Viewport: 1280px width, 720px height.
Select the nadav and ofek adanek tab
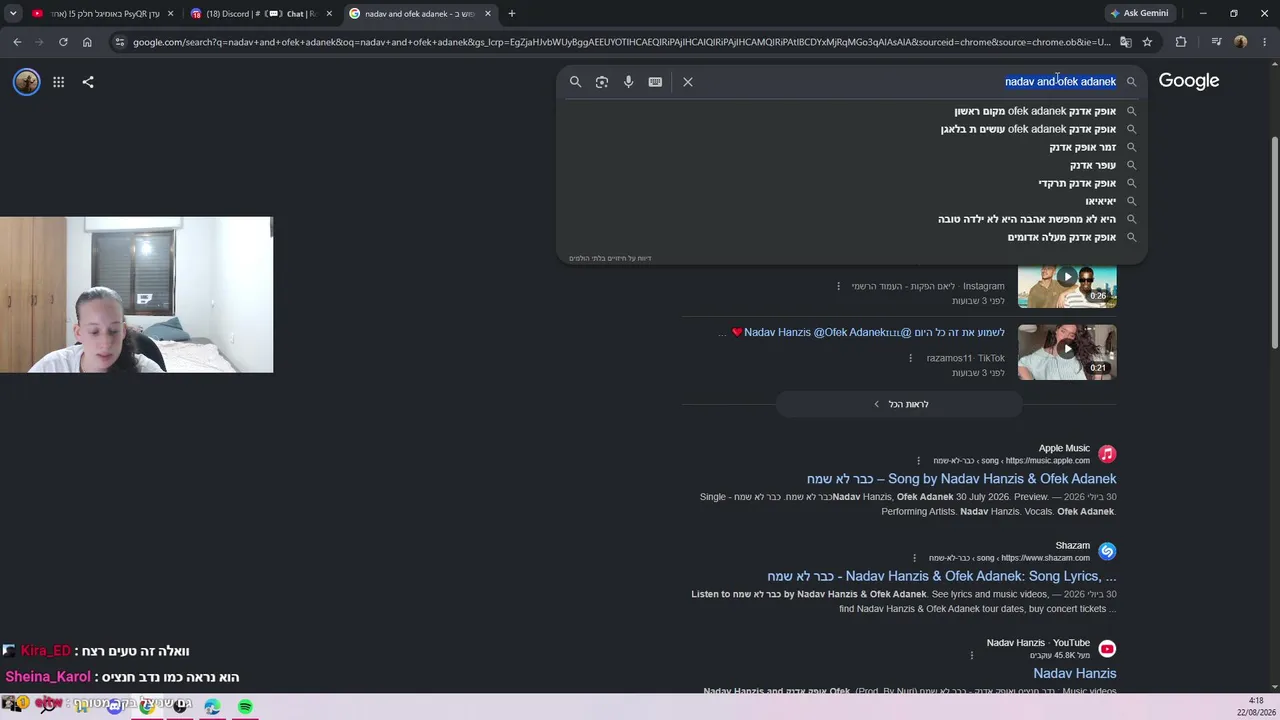(419, 14)
